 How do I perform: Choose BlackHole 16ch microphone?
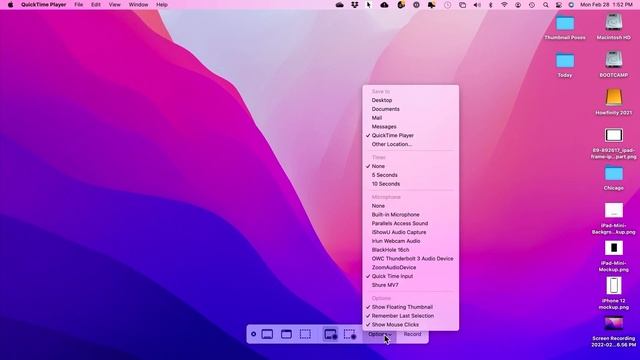tap(411, 250)
